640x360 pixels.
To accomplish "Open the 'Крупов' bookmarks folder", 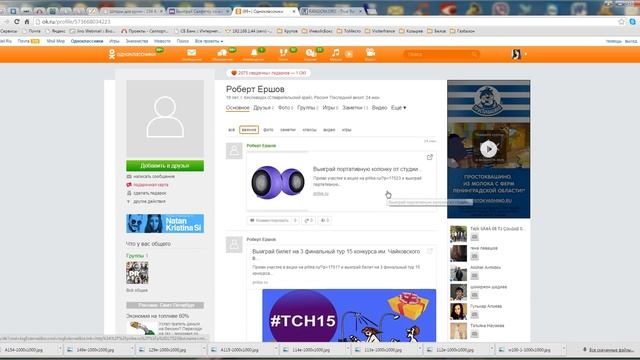I will (x=287, y=31).
